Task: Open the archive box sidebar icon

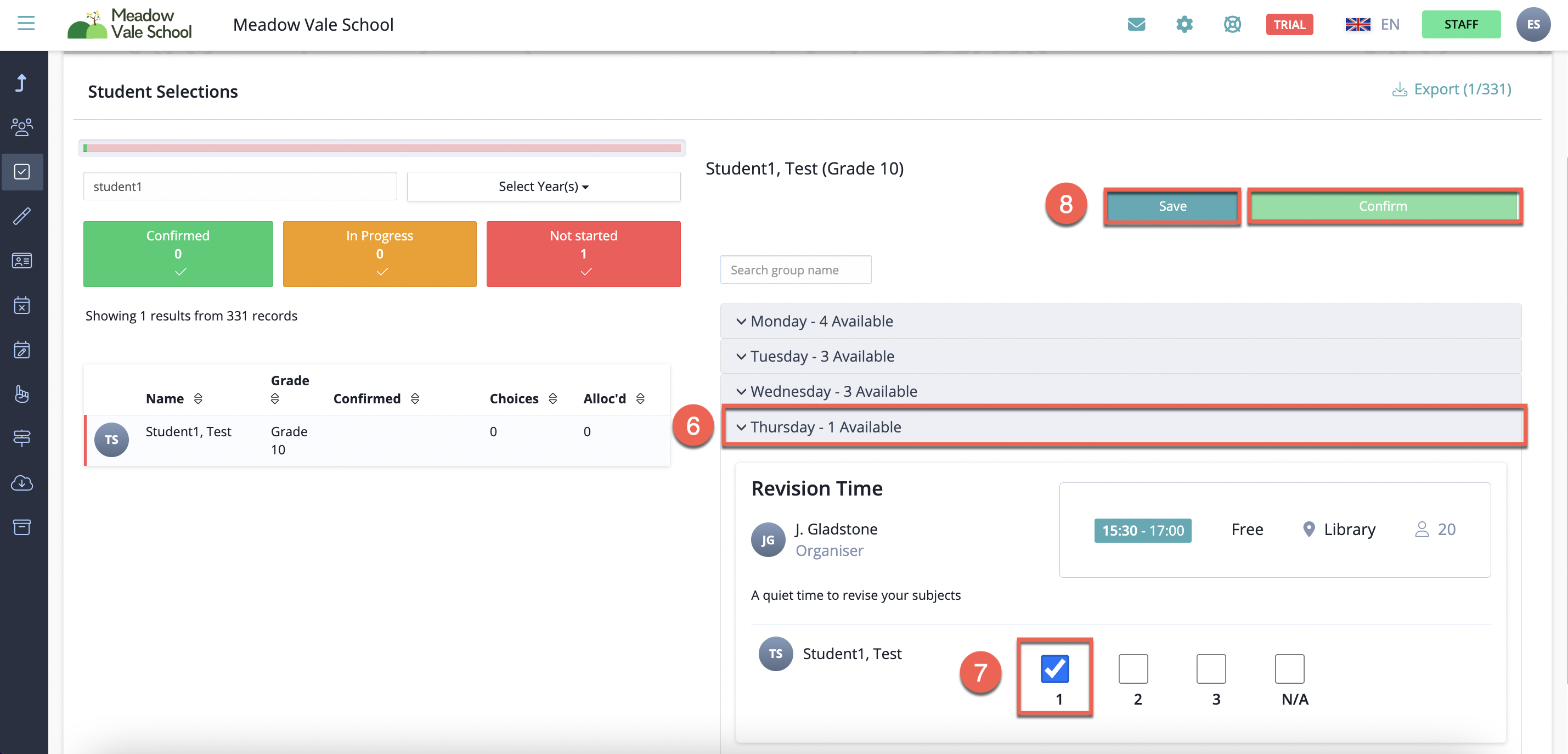Action: tap(22, 527)
